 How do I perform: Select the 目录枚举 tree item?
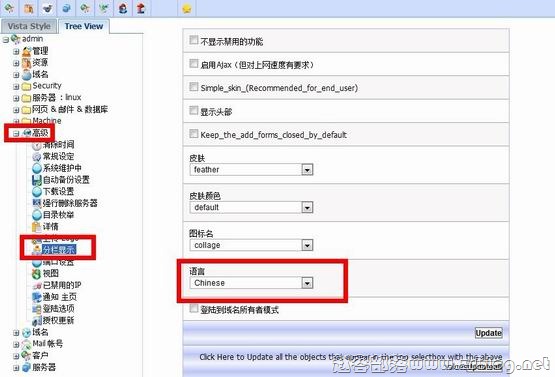click(x=58, y=215)
